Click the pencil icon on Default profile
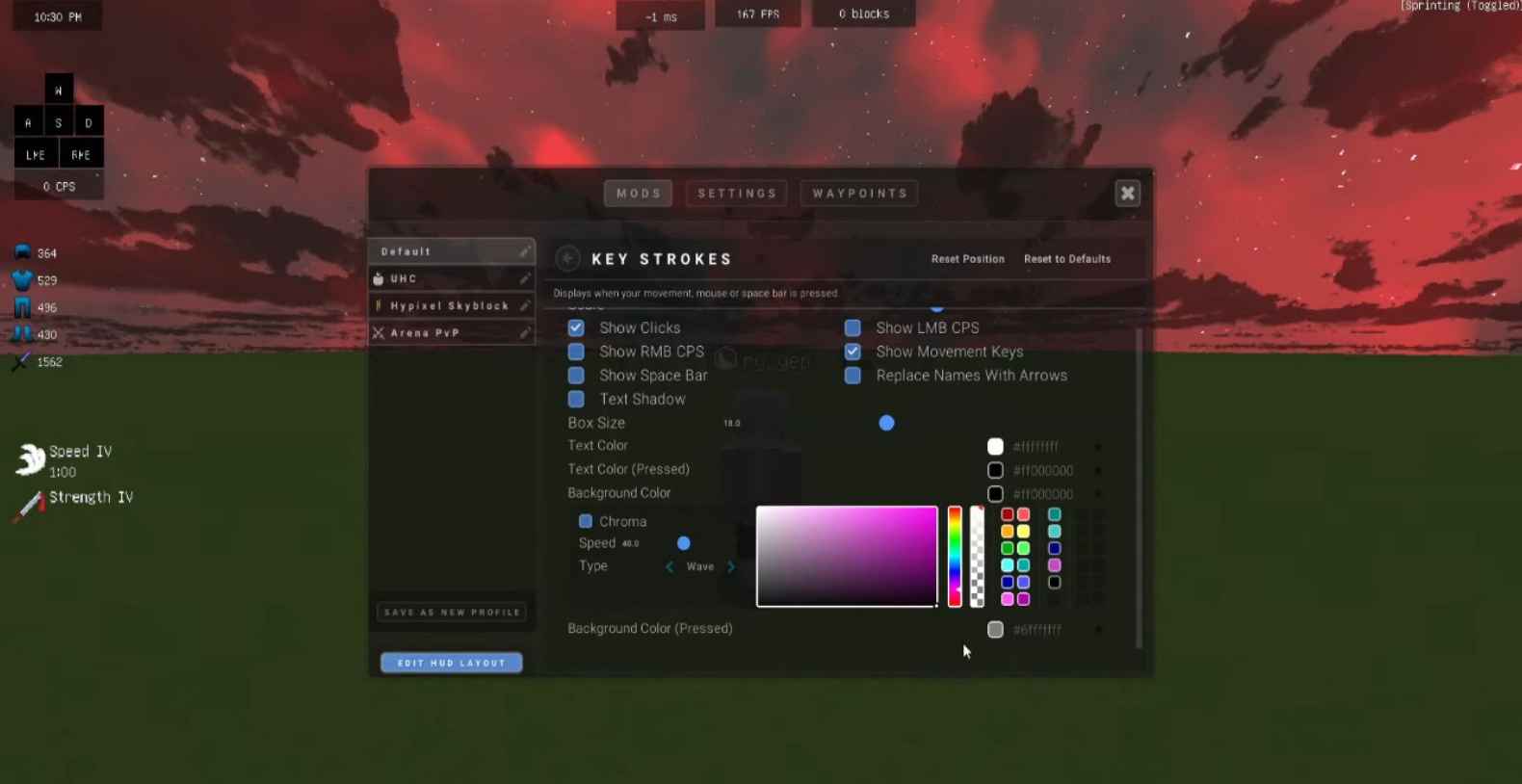Screen dimensions: 1522x784 point(524,251)
